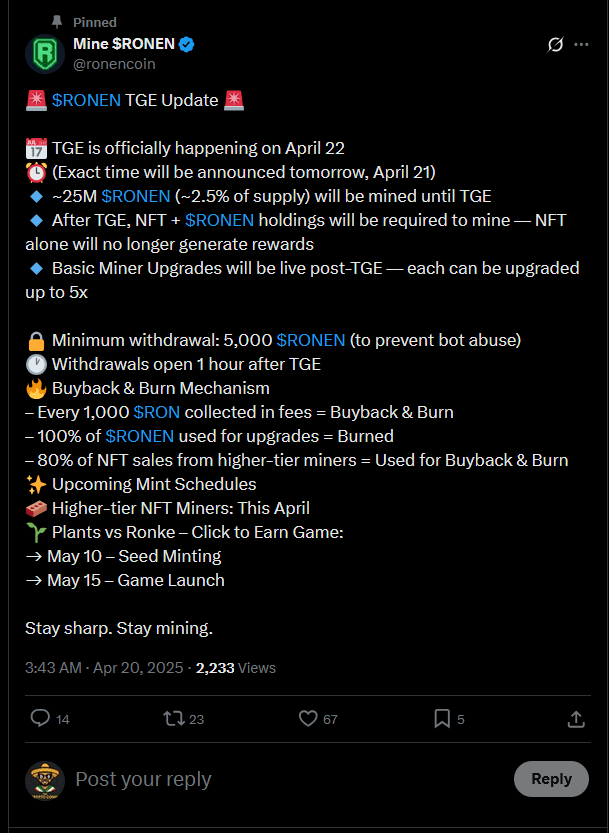Image resolution: width=609 pixels, height=833 pixels.
Task: Open $RONEN cashtag in Minimum withdrawal line
Action: [310, 340]
